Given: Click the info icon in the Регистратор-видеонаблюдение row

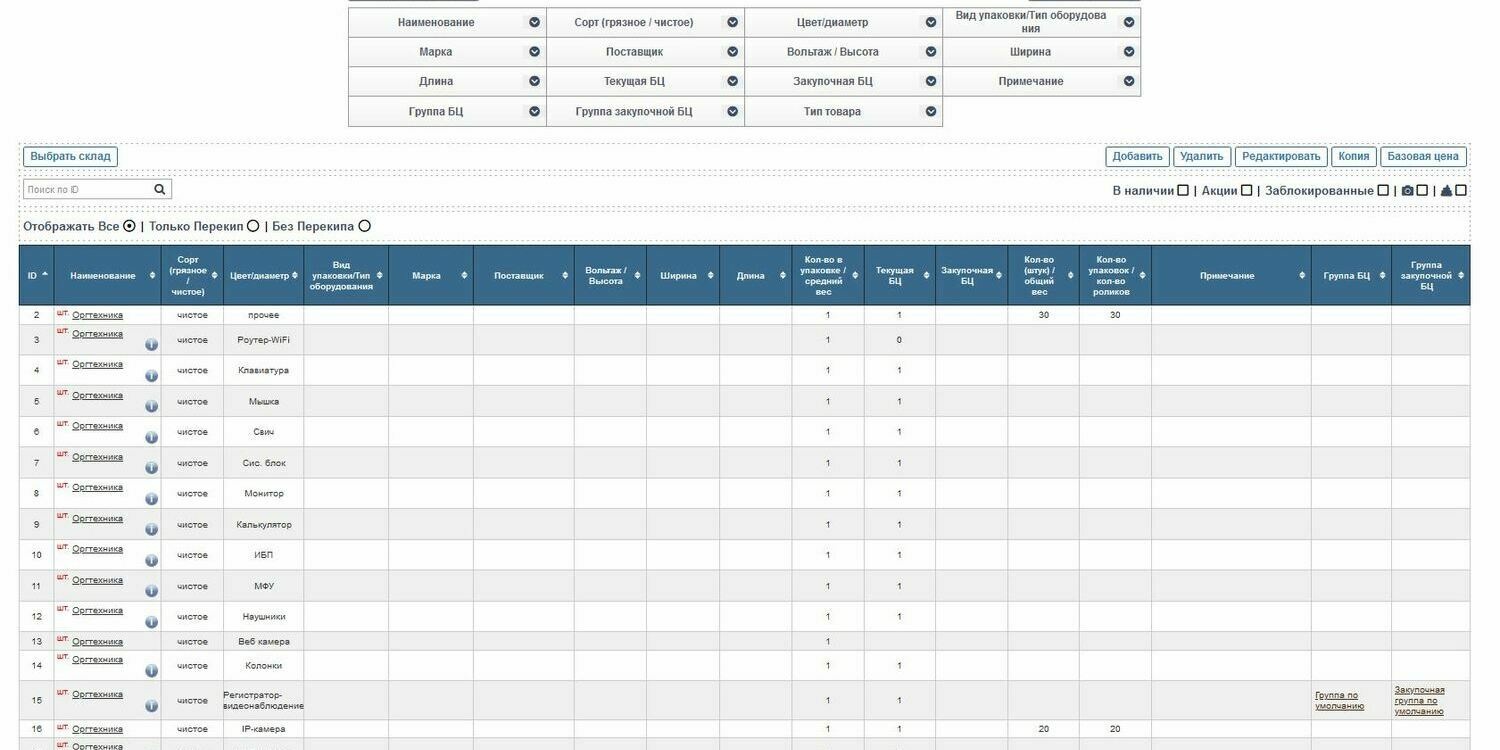Looking at the screenshot, I should pyautogui.click(x=151, y=706).
